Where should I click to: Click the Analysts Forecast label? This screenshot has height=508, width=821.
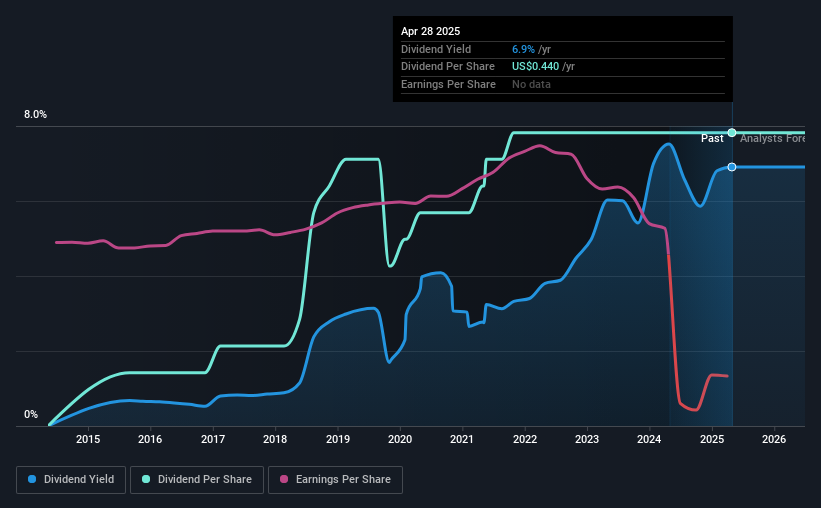coord(772,138)
